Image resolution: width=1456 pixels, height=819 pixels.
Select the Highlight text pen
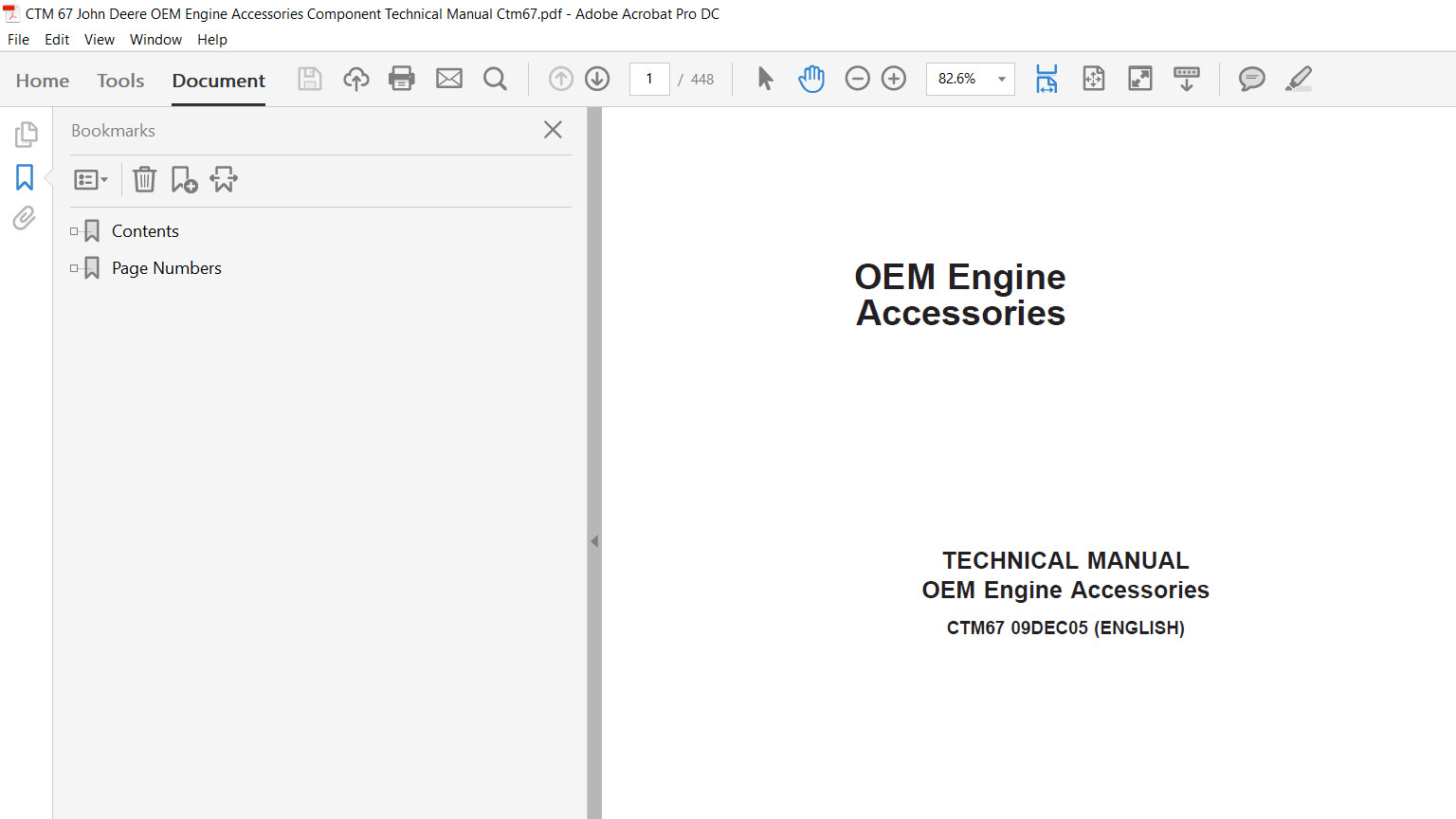pyautogui.click(x=1299, y=79)
